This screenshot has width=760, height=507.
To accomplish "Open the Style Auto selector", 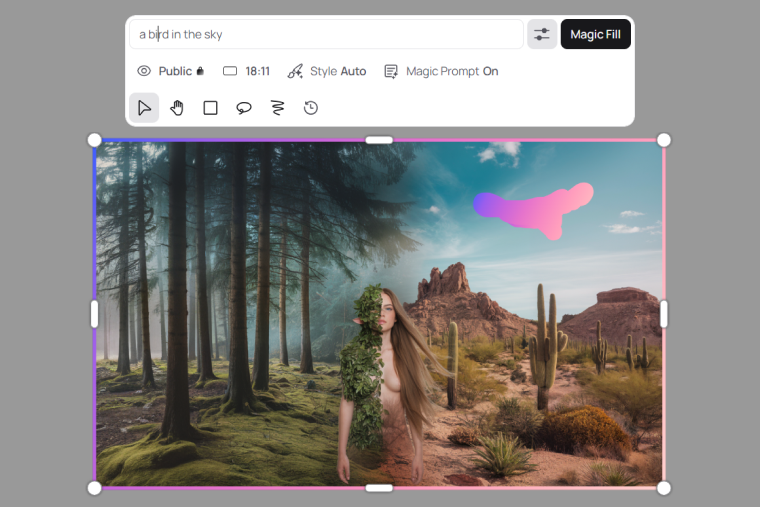I will (x=327, y=71).
